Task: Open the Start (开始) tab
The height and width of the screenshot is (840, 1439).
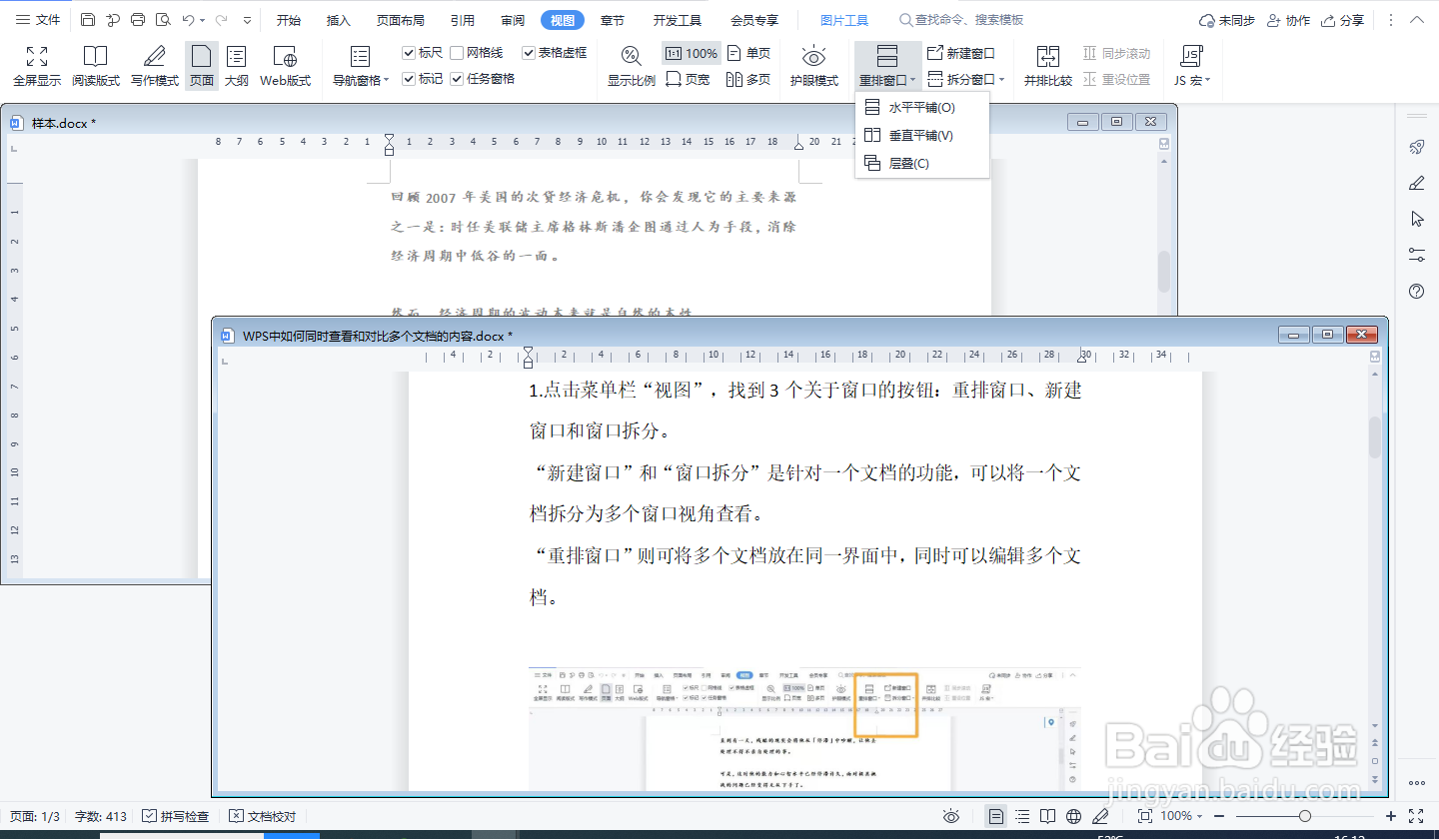Action: click(x=289, y=20)
